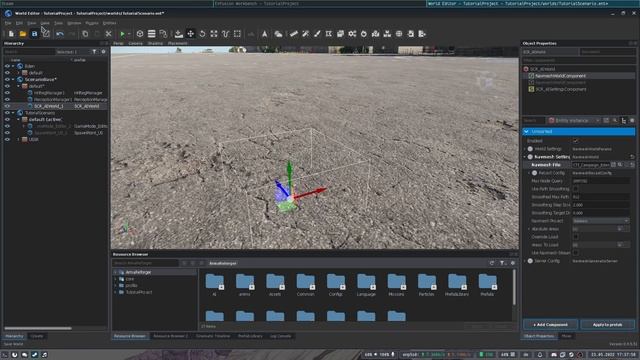Reset Navmesh Settings with its revert arrow icon
Screen dimensions: 640x360
coord(632,157)
